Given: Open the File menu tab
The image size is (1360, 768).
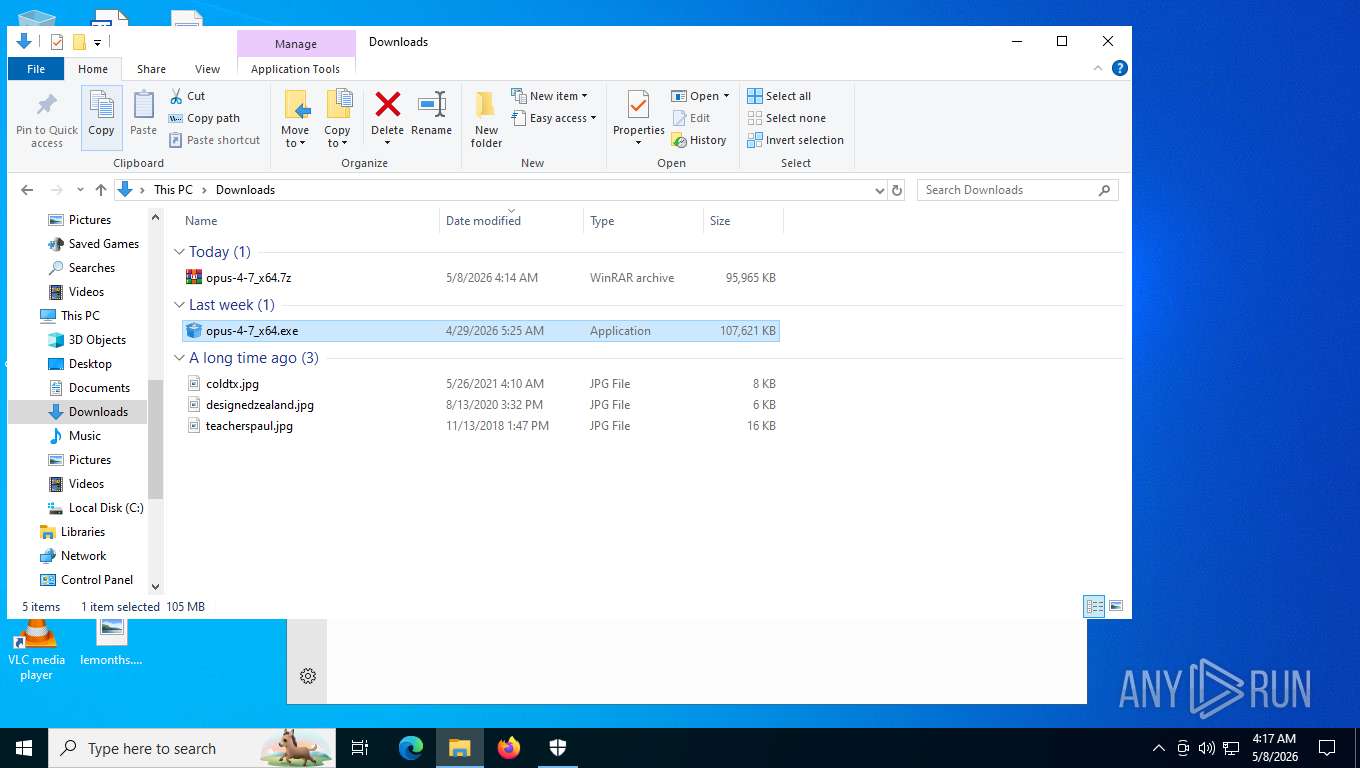Looking at the screenshot, I should pos(36,69).
